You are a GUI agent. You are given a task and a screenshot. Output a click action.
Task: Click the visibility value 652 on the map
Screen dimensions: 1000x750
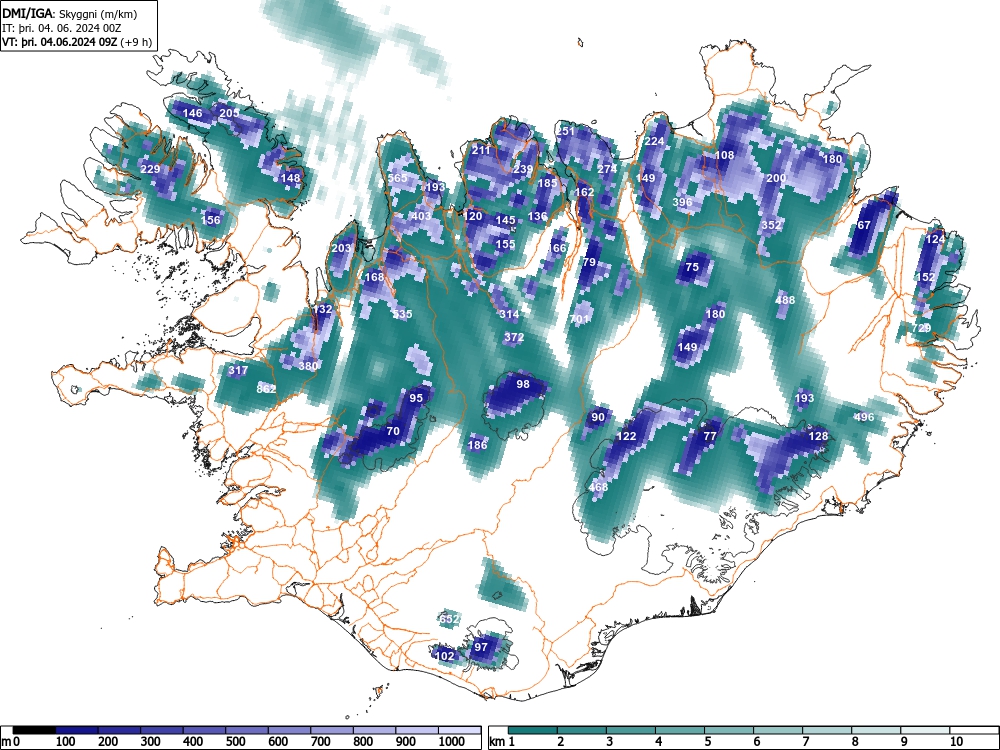tap(449, 619)
